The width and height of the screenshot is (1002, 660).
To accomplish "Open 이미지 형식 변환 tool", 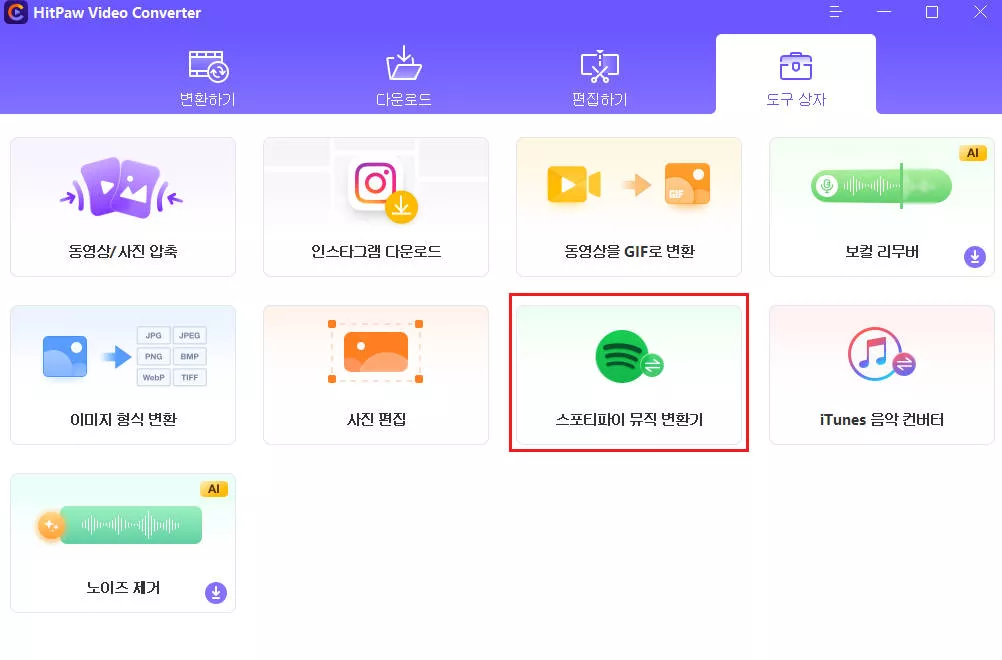I will 123,375.
